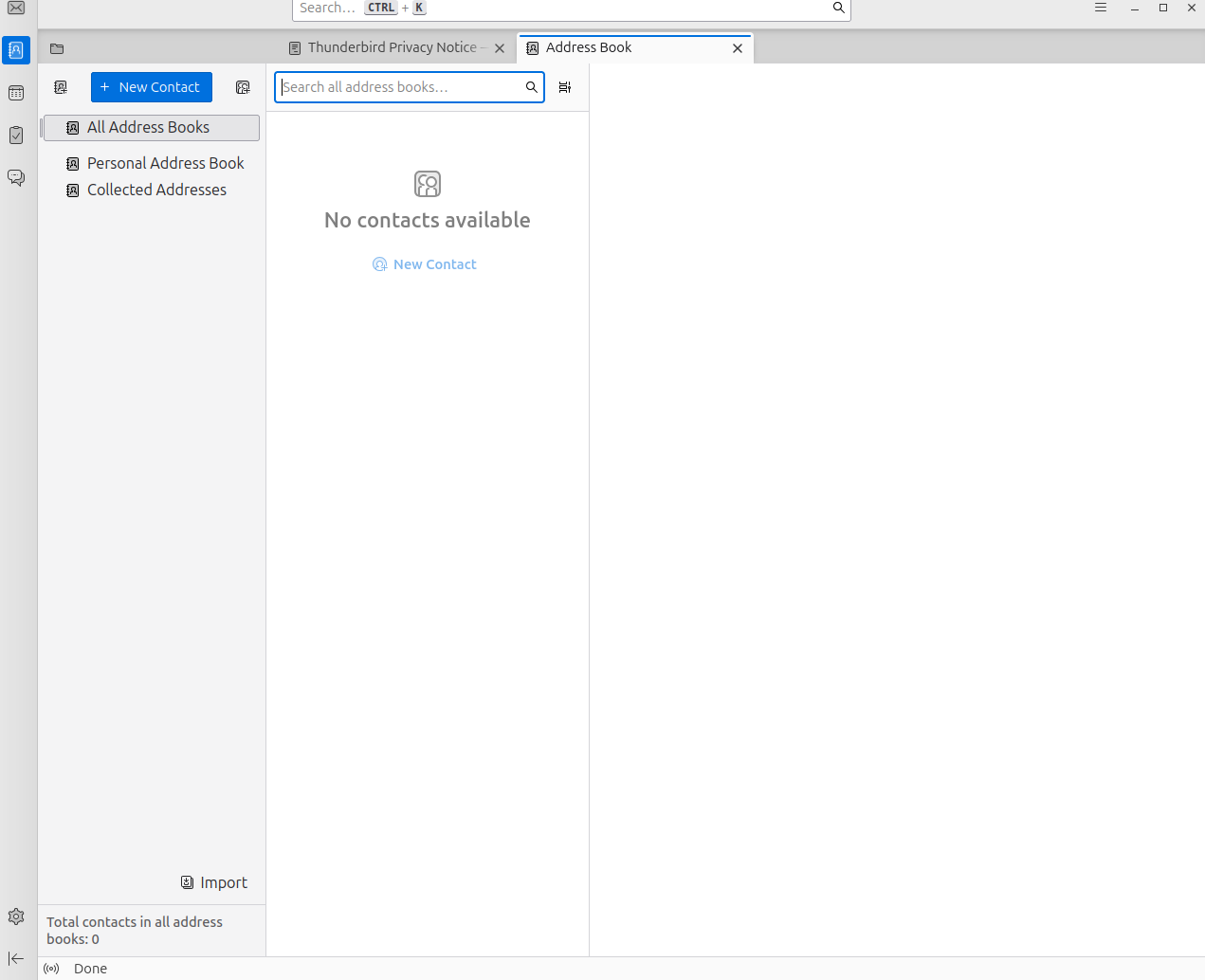Screen dimensions: 1205x980
Task: Click the online status icon in status bar
Action: pyautogui.click(x=51, y=969)
